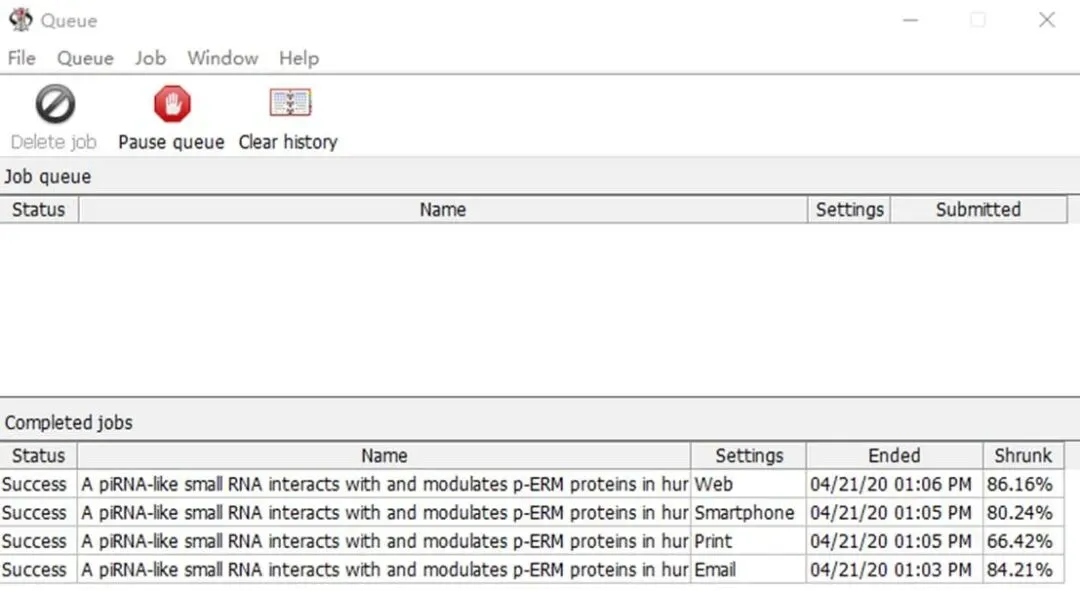Image resolution: width=1080 pixels, height=591 pixels.
Task: Select the completed job with Smartphone settings
Action: (x=384, y=513)
